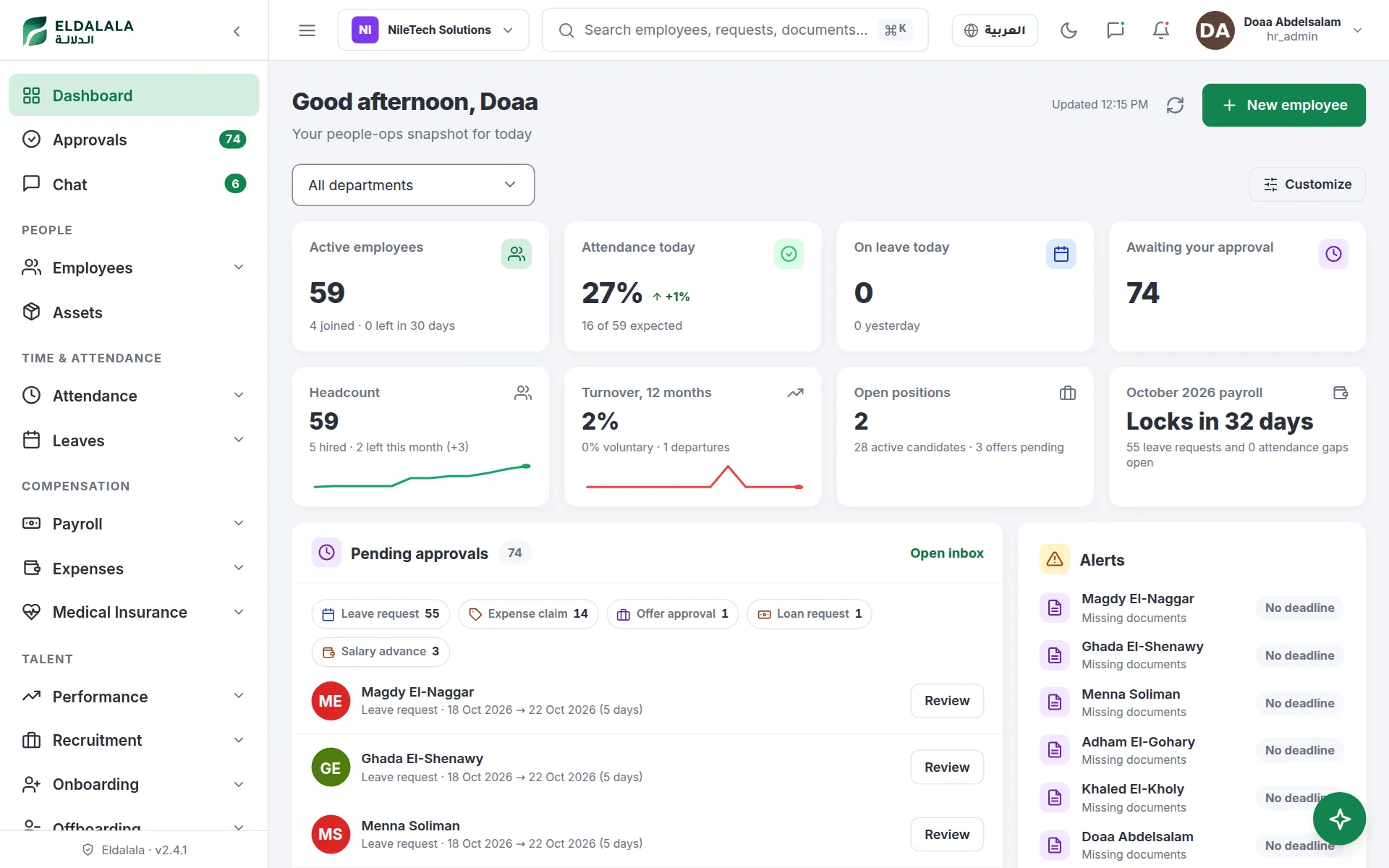Switch language to Arabic
The height and width of the screenshot is (868, 1389).
pyautogui.click(x=995, y=30)
